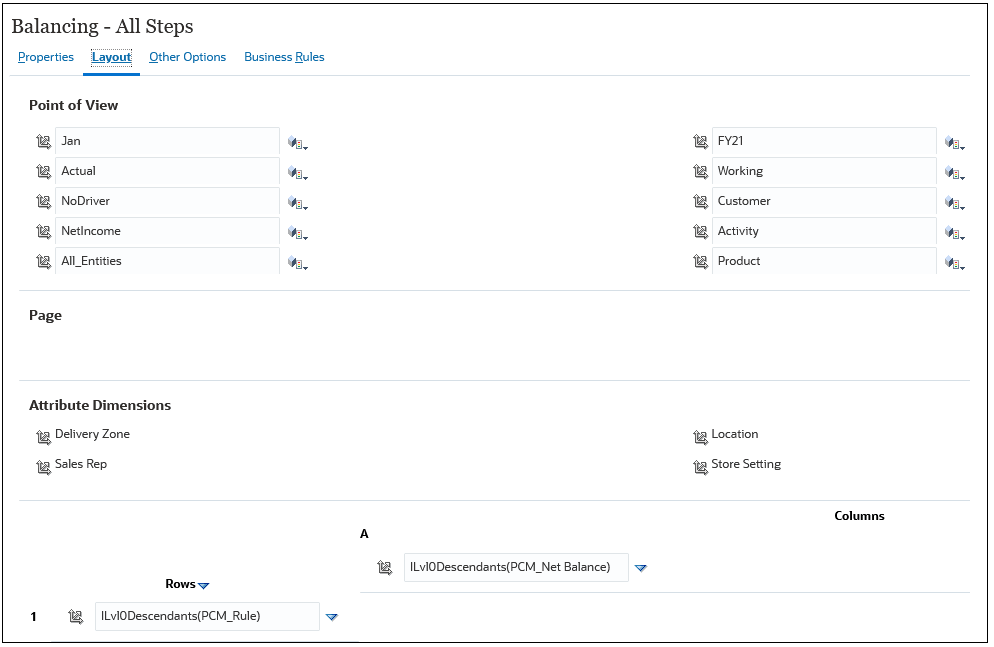The width and height of the screenshot is (994, 647).
Task: Select the hierarchy icon next to Working
Action: [x=701, y=172]
